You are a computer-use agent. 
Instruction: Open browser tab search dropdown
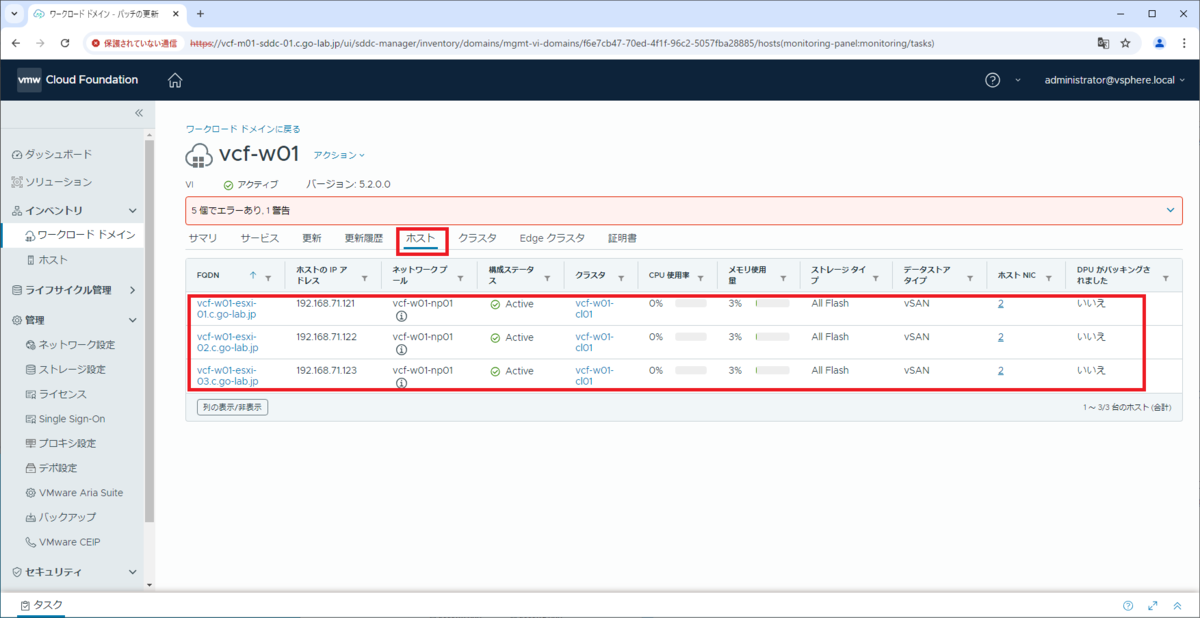(14, 14)
